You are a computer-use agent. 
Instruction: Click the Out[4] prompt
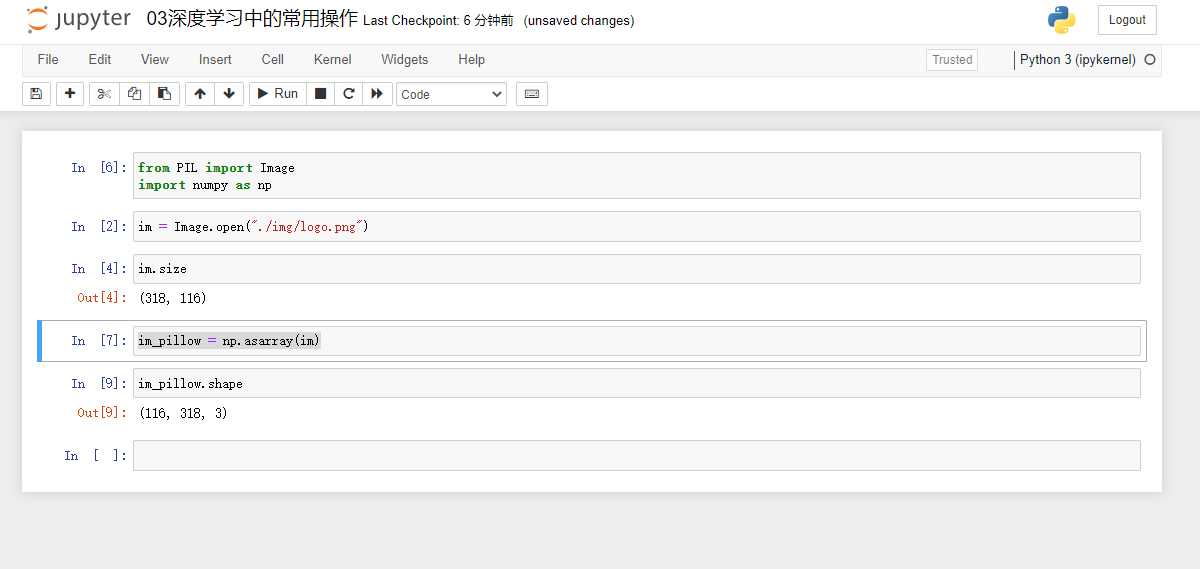click(102, 298)
